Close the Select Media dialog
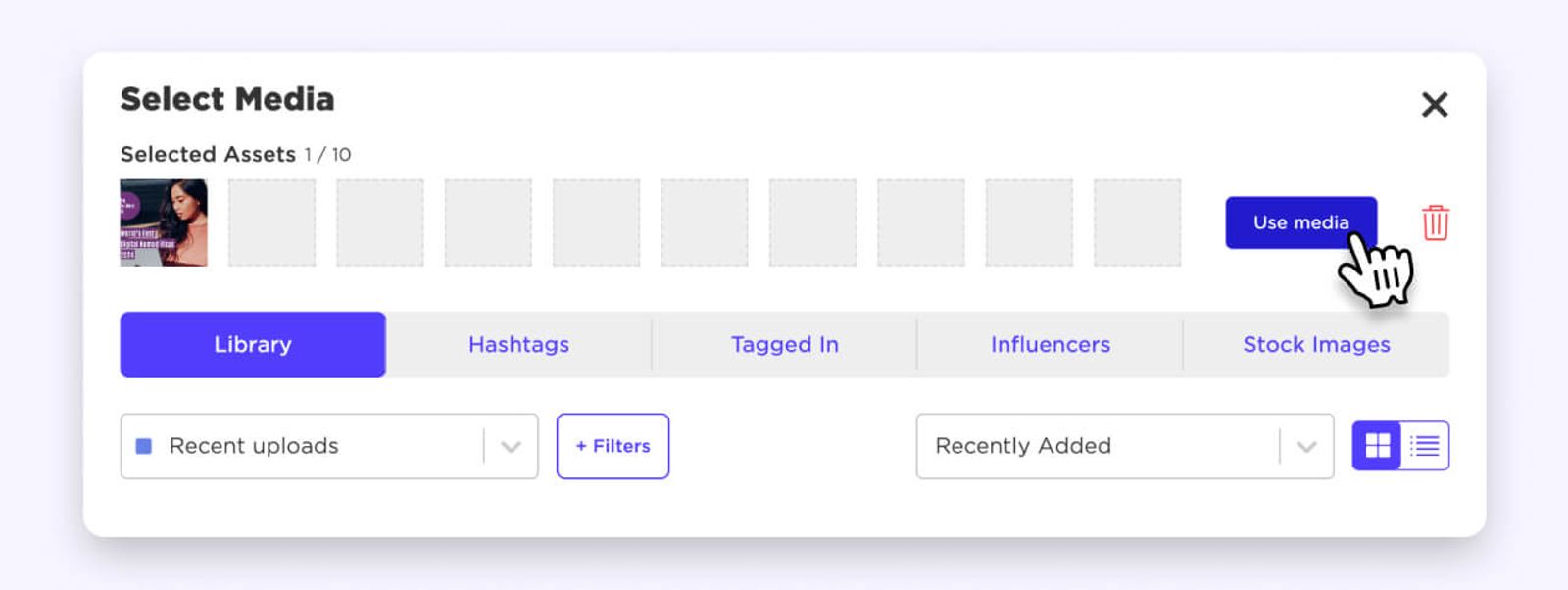Screen dimensions: 1568x590 [1435, 104]
